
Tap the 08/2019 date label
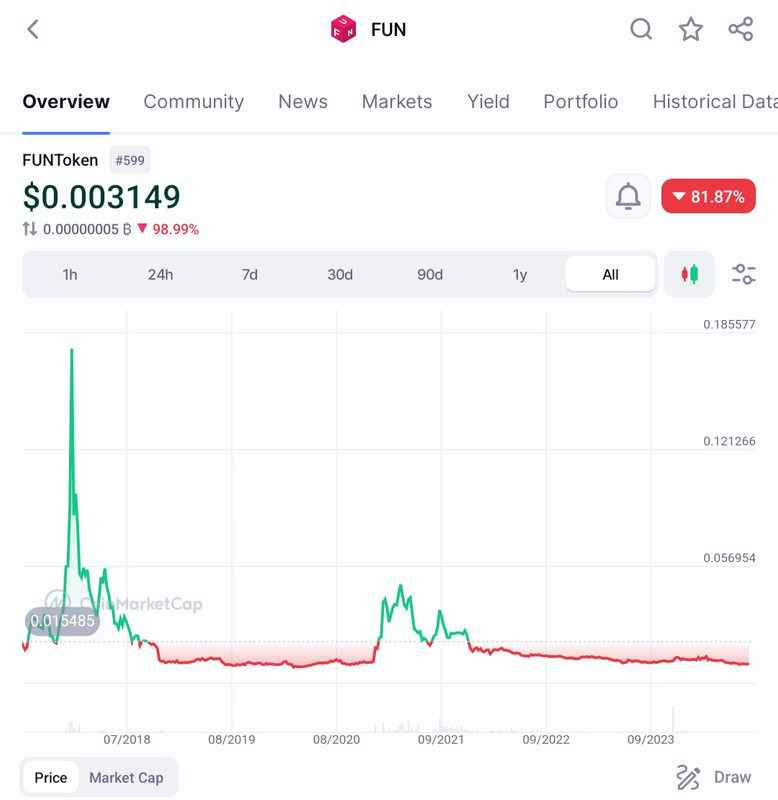[232, 739]
